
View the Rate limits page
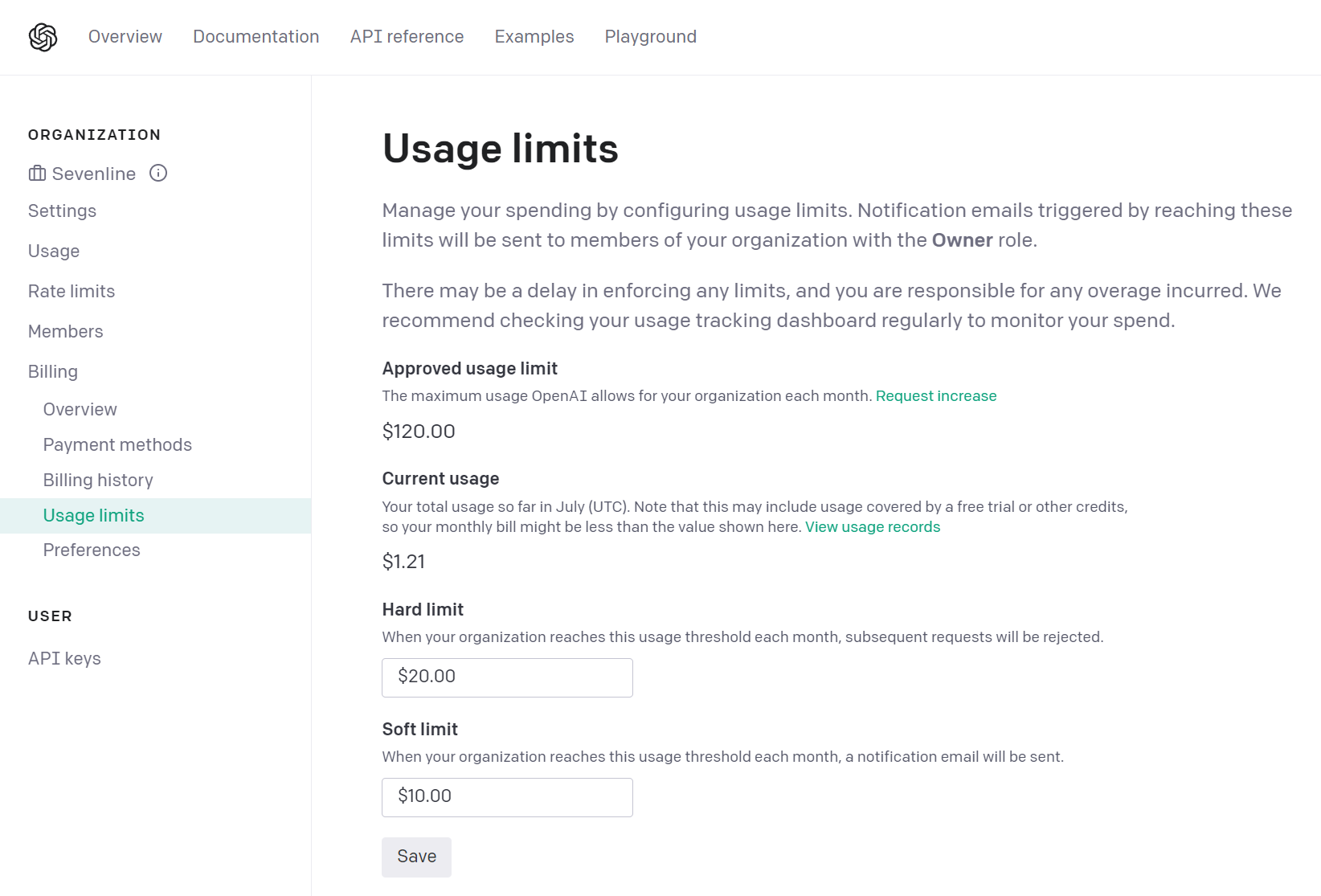[x=72, y=291]
